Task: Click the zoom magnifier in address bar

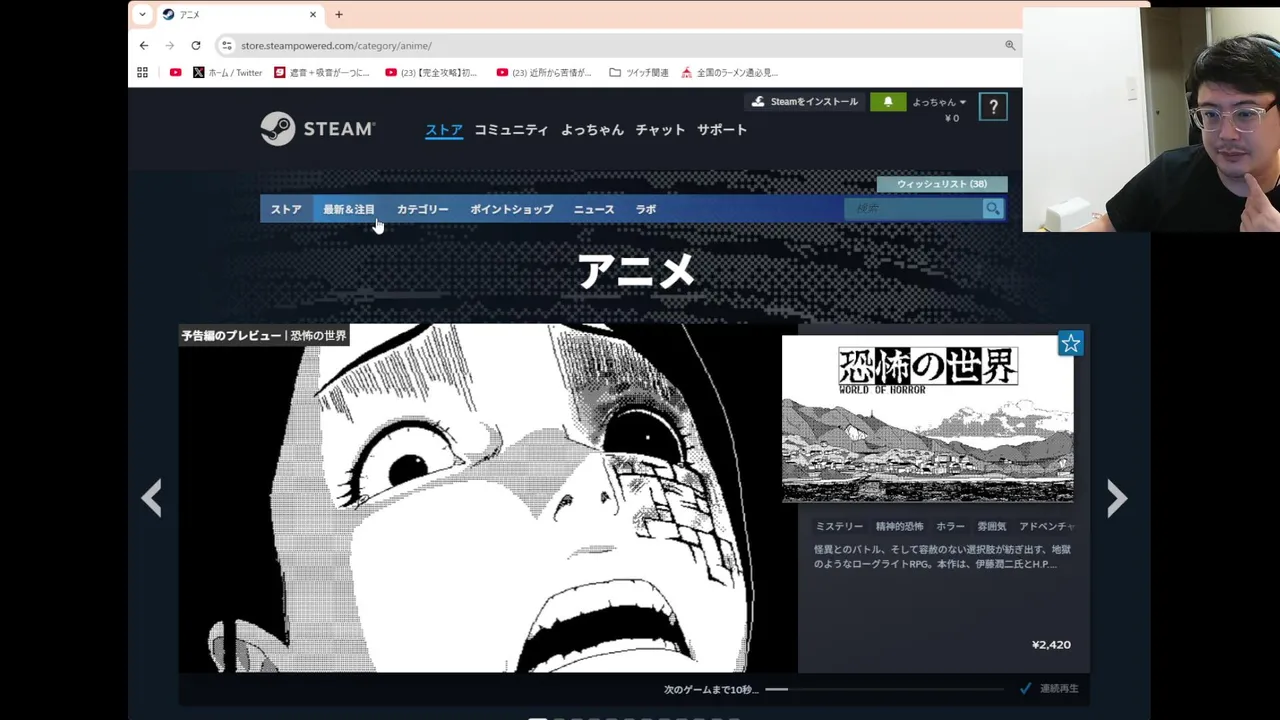Action: (x=1010, y=45)
